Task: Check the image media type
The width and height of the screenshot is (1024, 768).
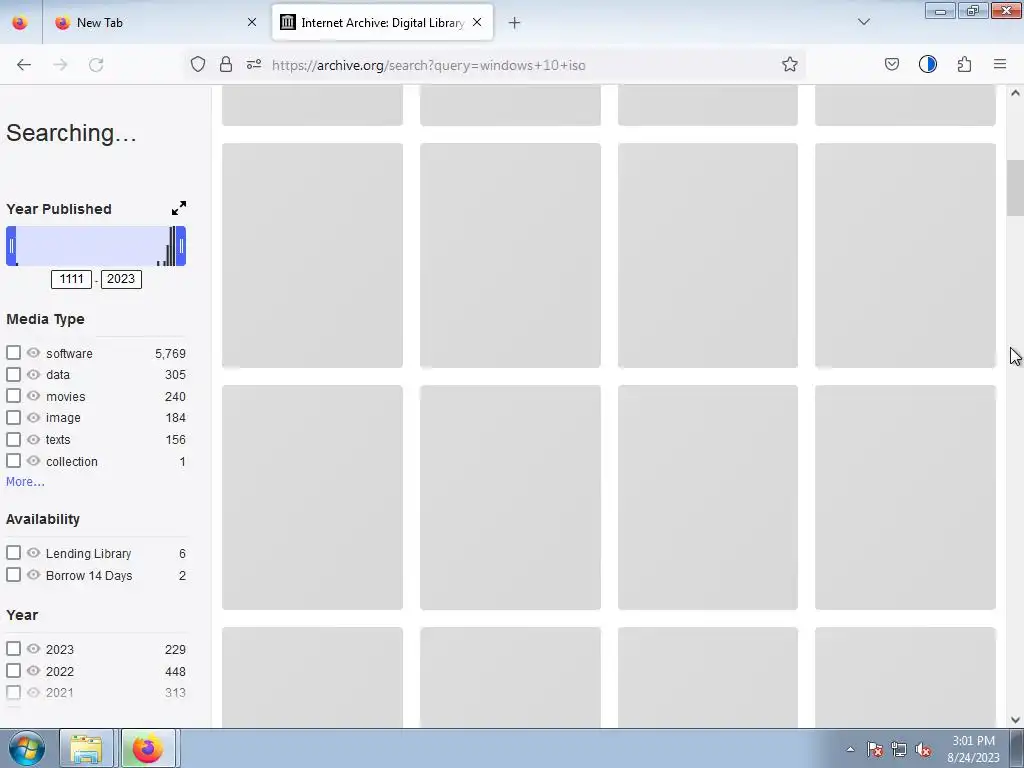Action: click(13, 417)
